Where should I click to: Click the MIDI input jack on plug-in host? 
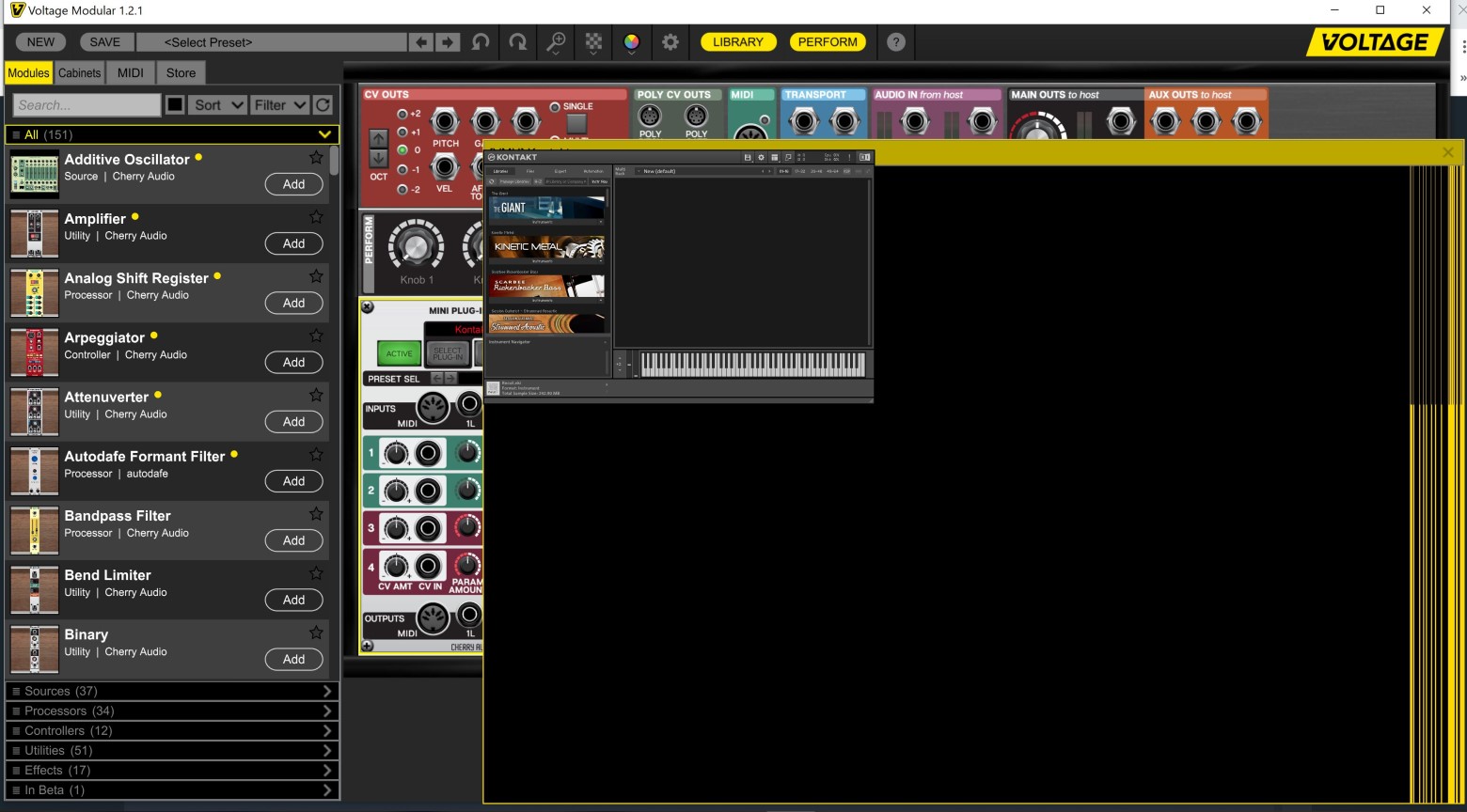click(432, 406)
